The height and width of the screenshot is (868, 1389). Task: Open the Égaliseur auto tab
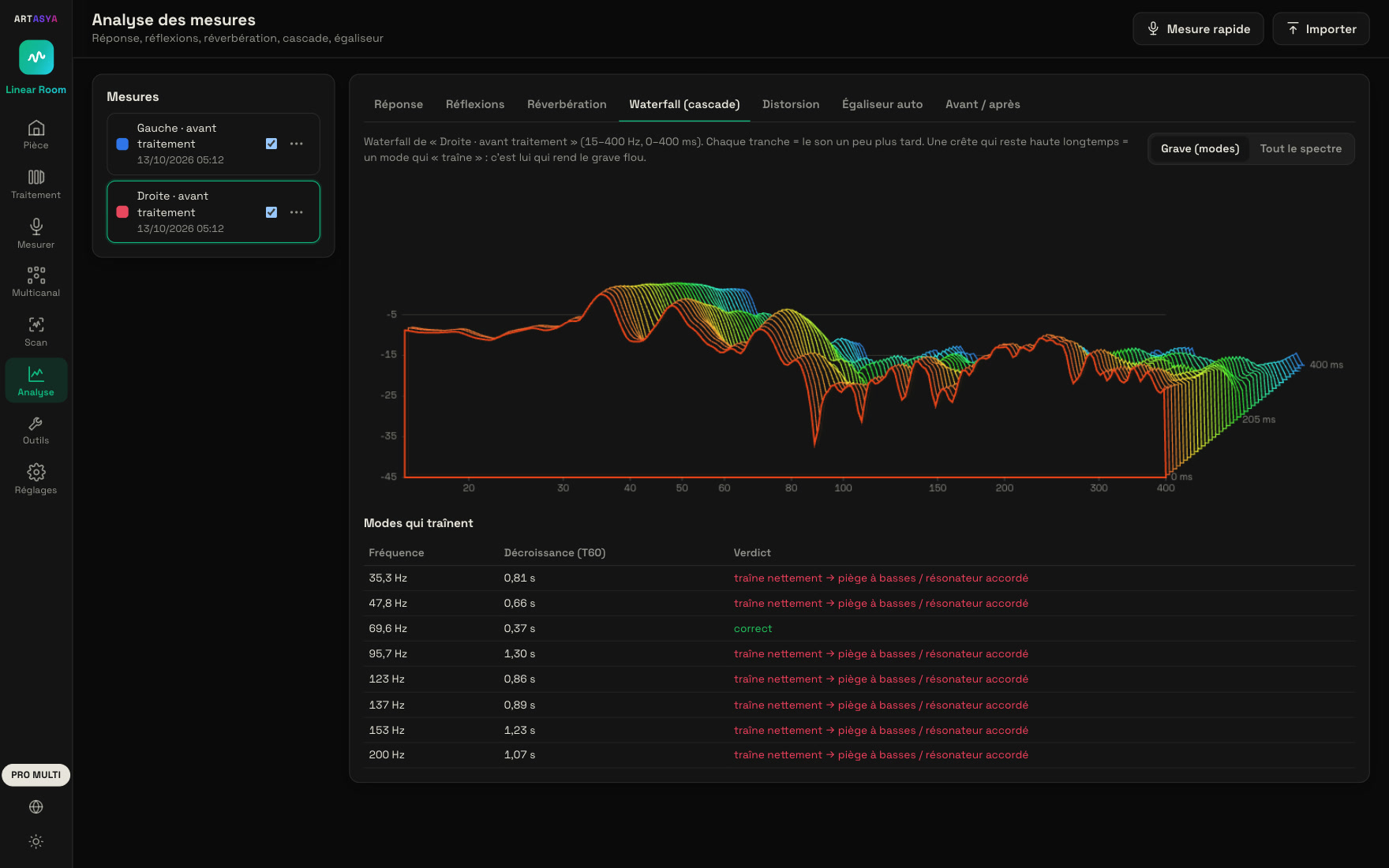[882, 104]
